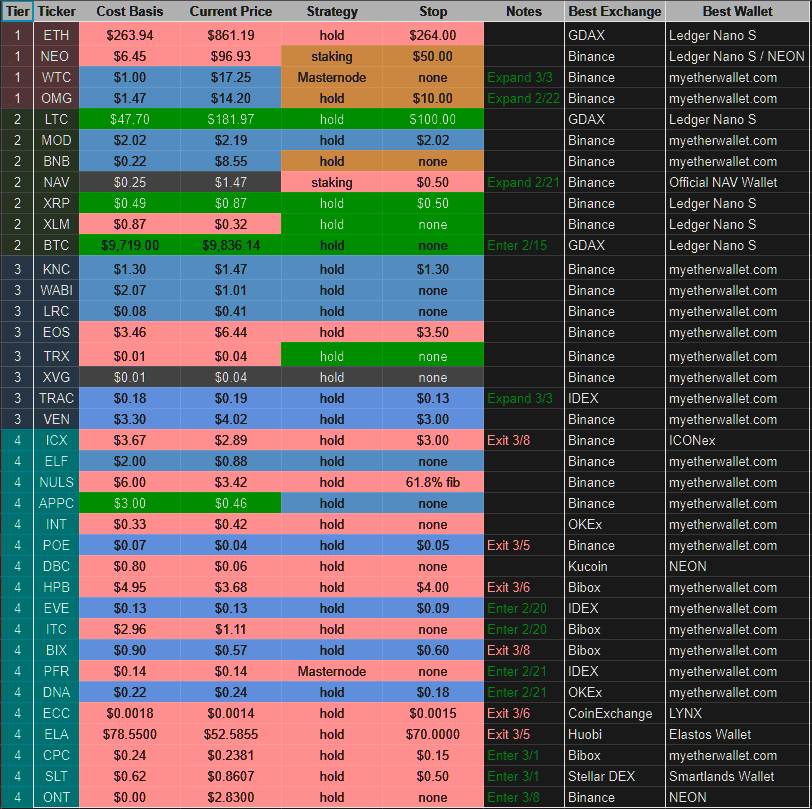Image resolution: width=812 pixels, height=809 pixels.
Task: Click the XLM ticker cell
Action: 56,224
